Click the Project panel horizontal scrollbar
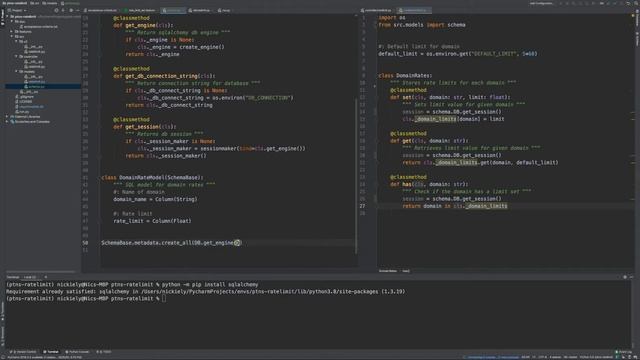Viewport: 640px width, 360px height. click(x=41, y=271)
